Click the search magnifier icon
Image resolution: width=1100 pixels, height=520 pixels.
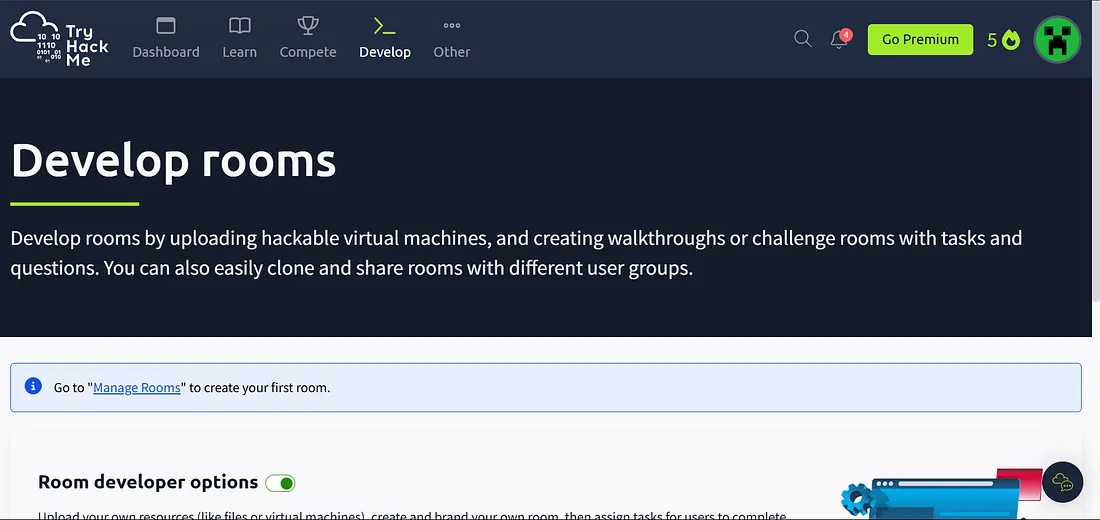click(x=803, y=39)
